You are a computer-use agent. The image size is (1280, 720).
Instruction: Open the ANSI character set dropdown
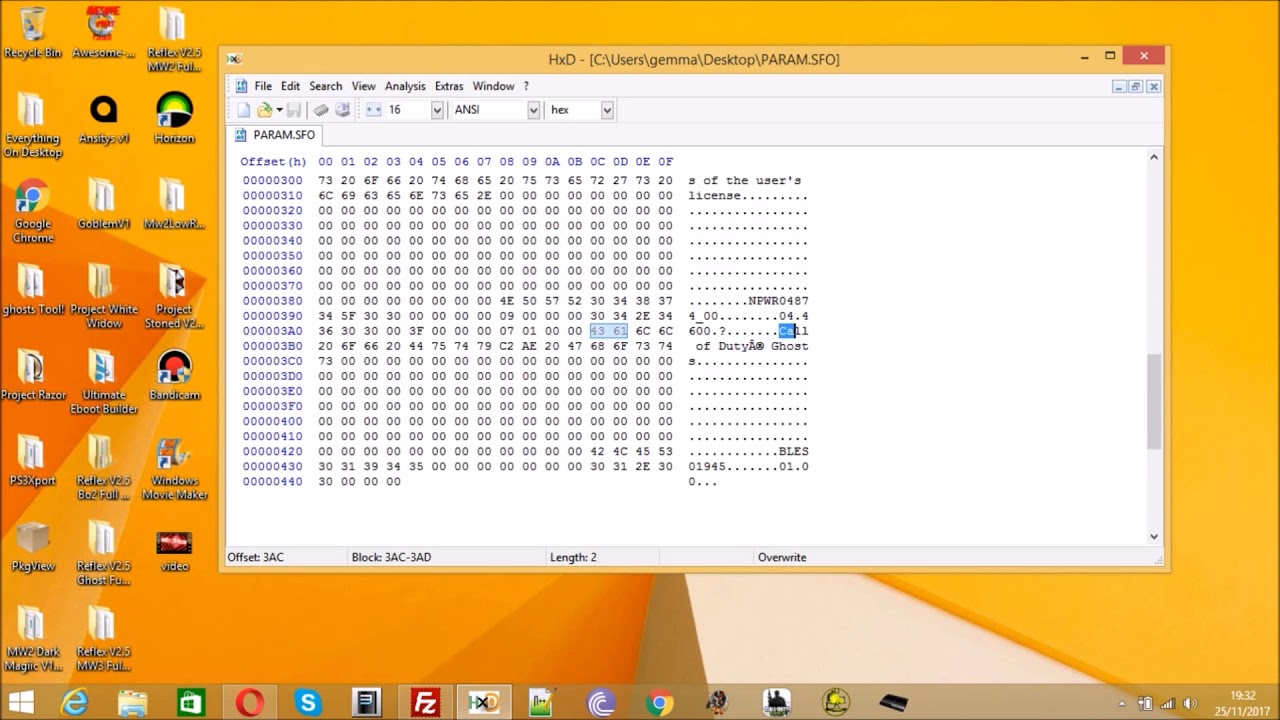533,110
